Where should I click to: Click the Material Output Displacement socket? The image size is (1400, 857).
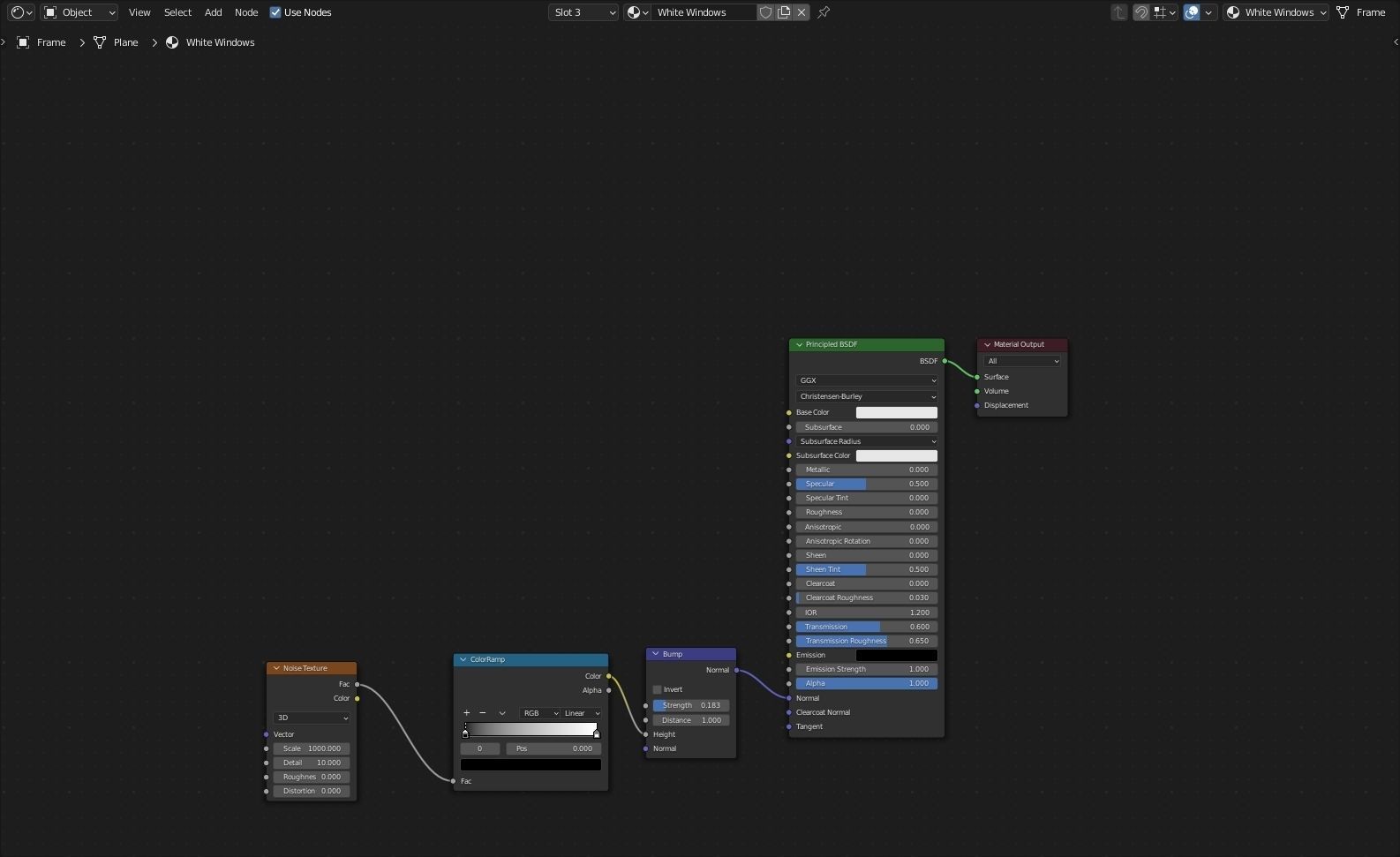977,405
